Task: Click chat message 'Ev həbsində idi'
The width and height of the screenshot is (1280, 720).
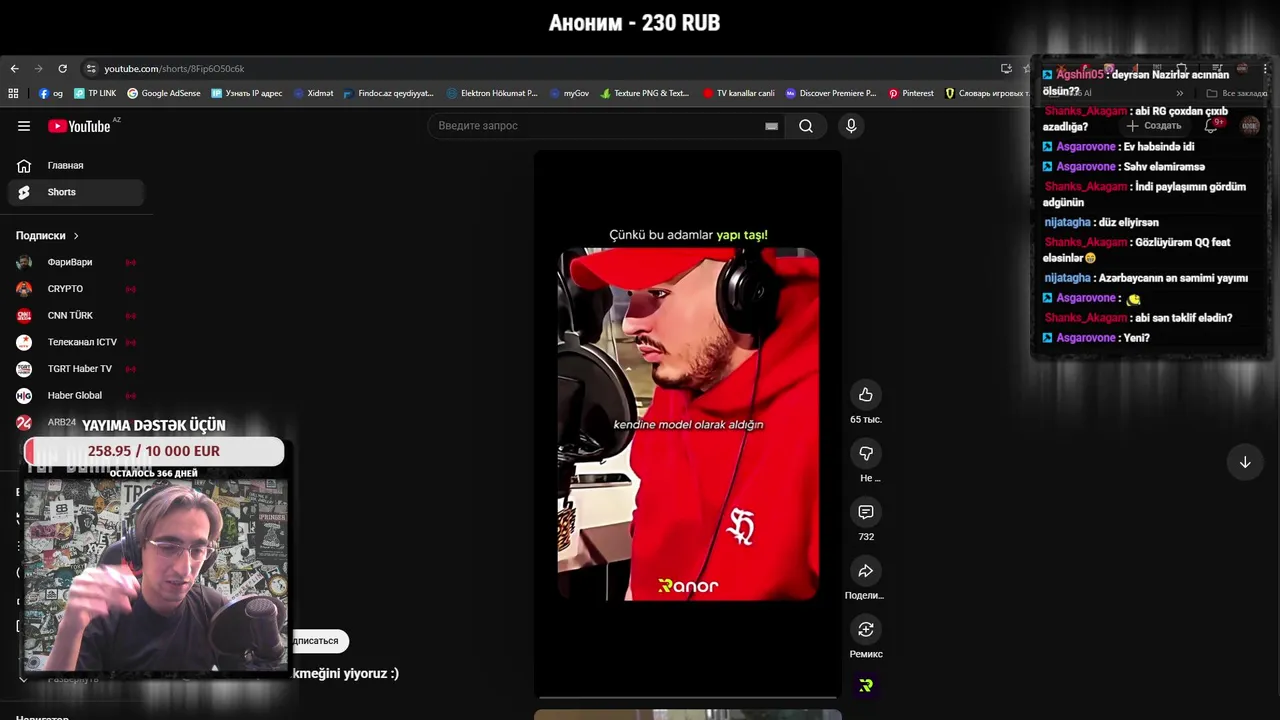Action: [1158, 147]
